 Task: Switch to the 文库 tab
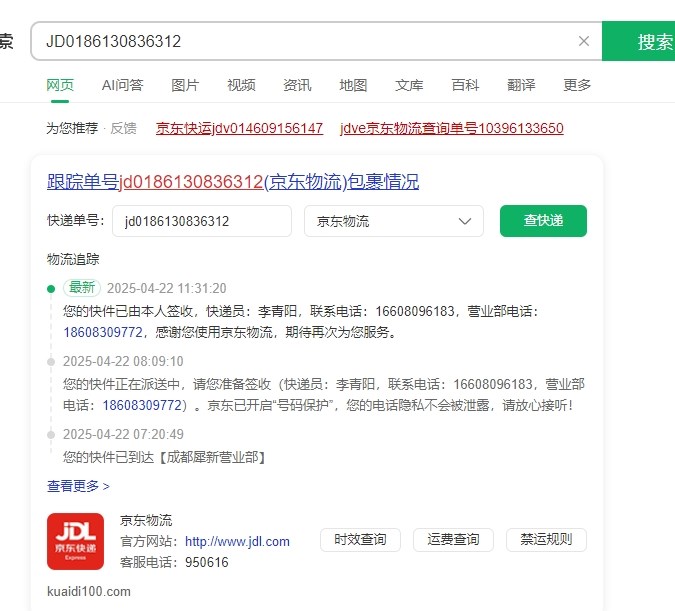[x=409, y=85]
